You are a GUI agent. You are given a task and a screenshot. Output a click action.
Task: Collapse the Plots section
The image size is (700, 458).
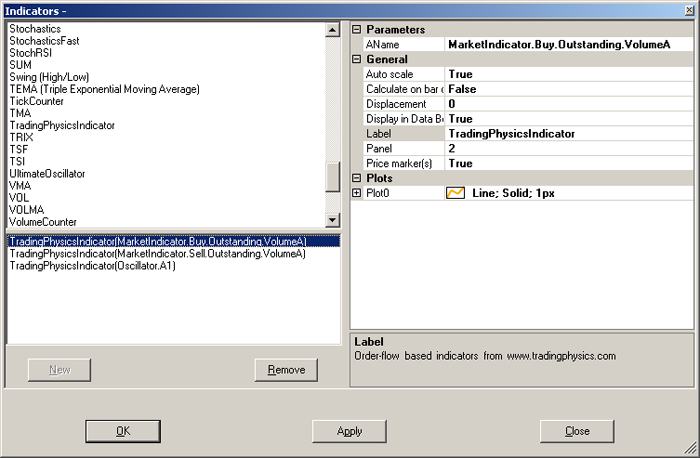pyautogui.click(x=357, y=178)
